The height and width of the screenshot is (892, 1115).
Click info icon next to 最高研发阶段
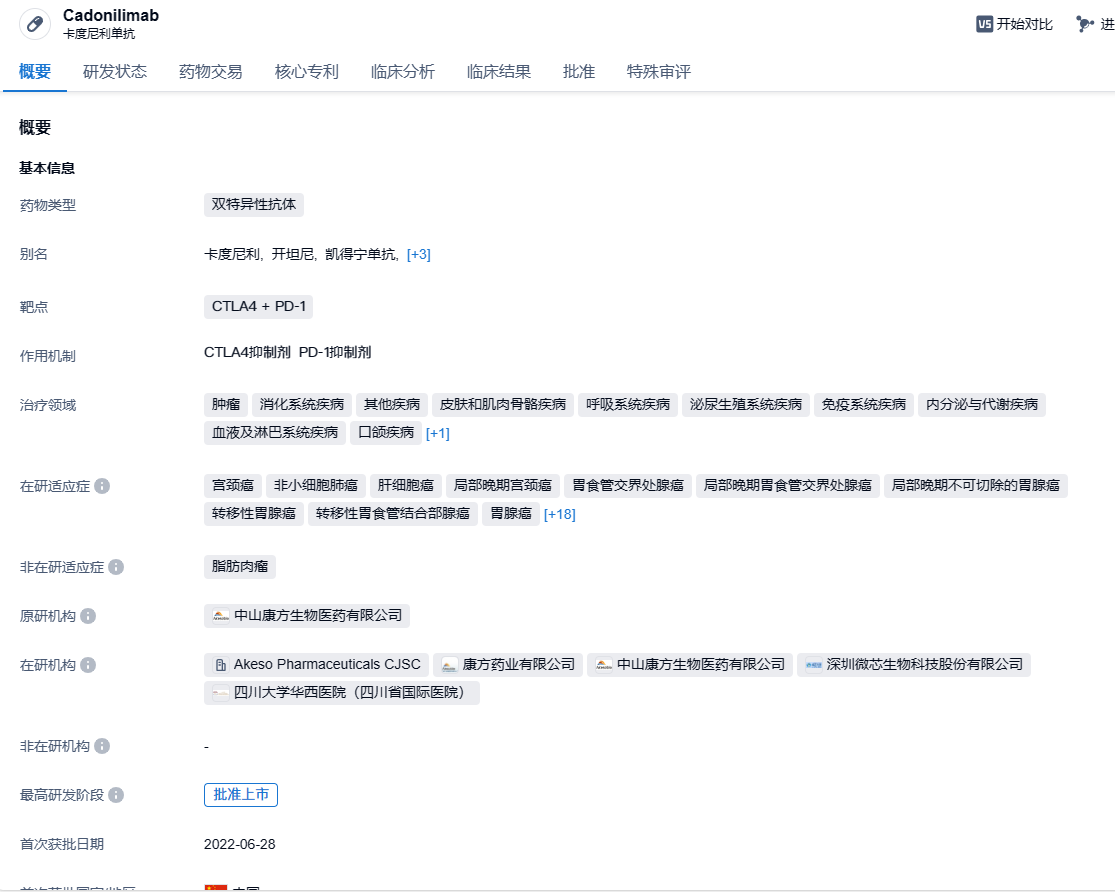[x=116, y=795]
